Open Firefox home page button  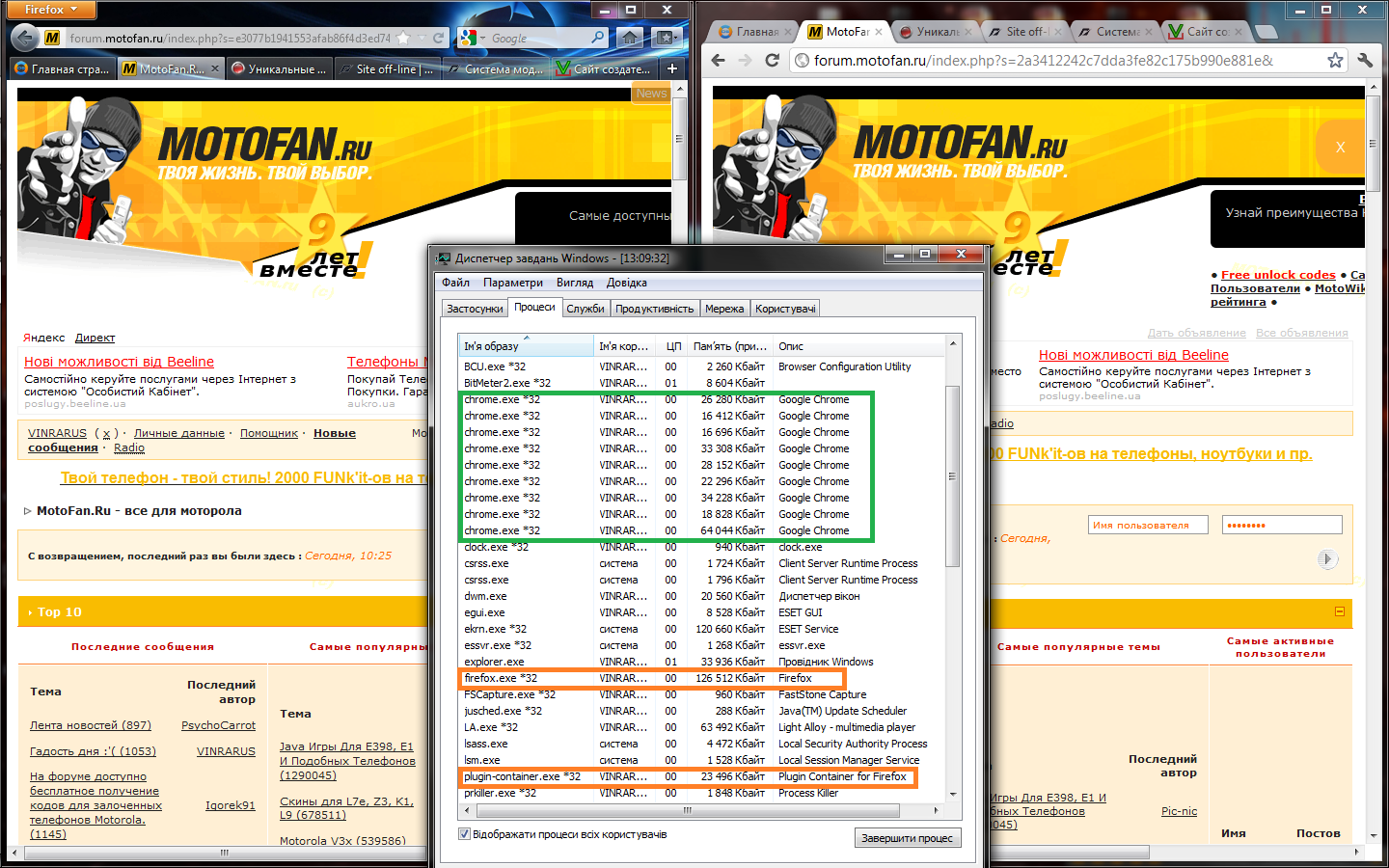coord(629,38)
